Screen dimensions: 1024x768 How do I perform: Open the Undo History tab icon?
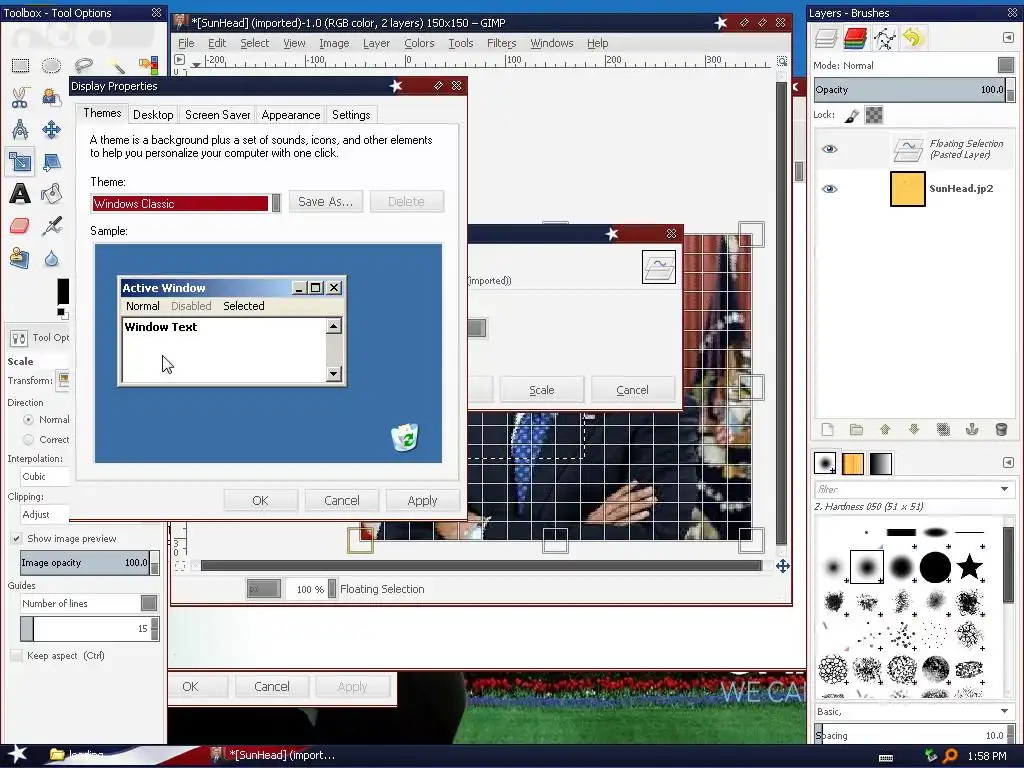913,39
